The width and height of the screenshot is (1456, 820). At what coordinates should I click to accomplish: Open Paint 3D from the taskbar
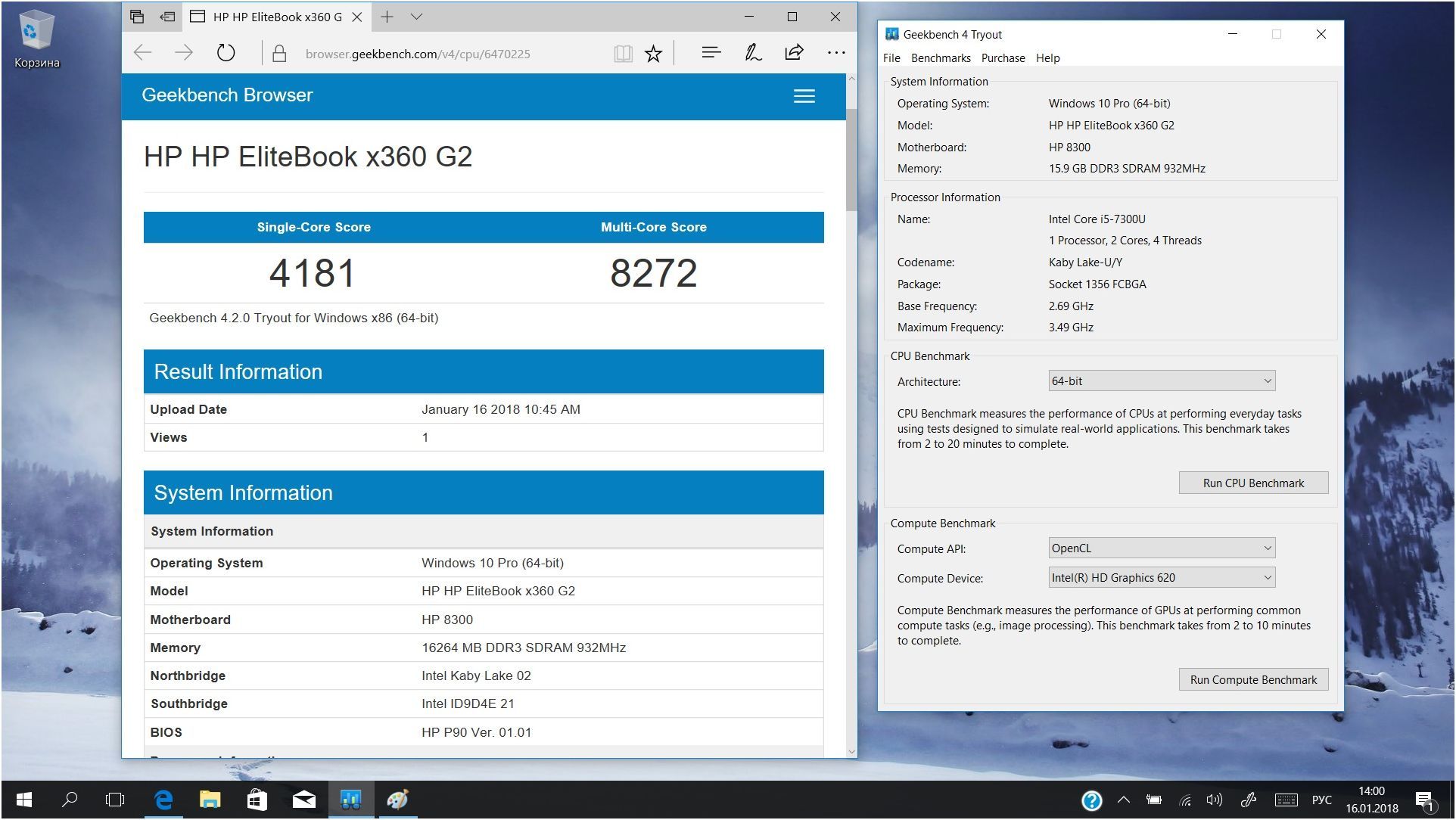click(398, 800)
